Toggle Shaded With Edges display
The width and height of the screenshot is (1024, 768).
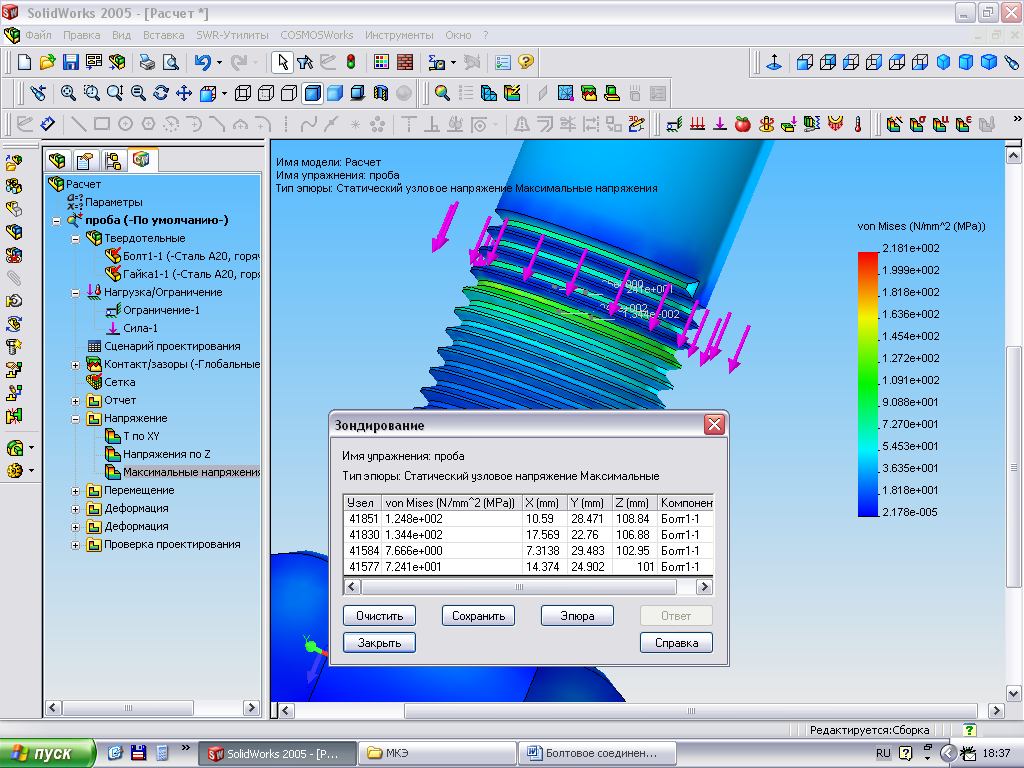pos(312,93)
